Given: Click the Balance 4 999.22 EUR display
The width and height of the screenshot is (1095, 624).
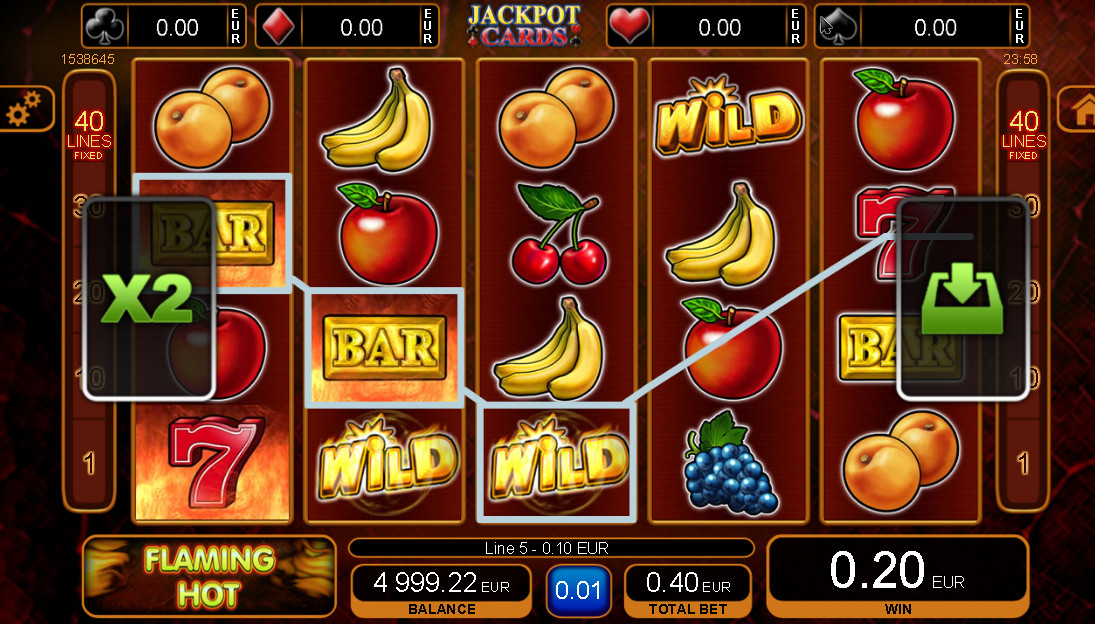Looking at the screenshot, I should click(x=441, y=590).
